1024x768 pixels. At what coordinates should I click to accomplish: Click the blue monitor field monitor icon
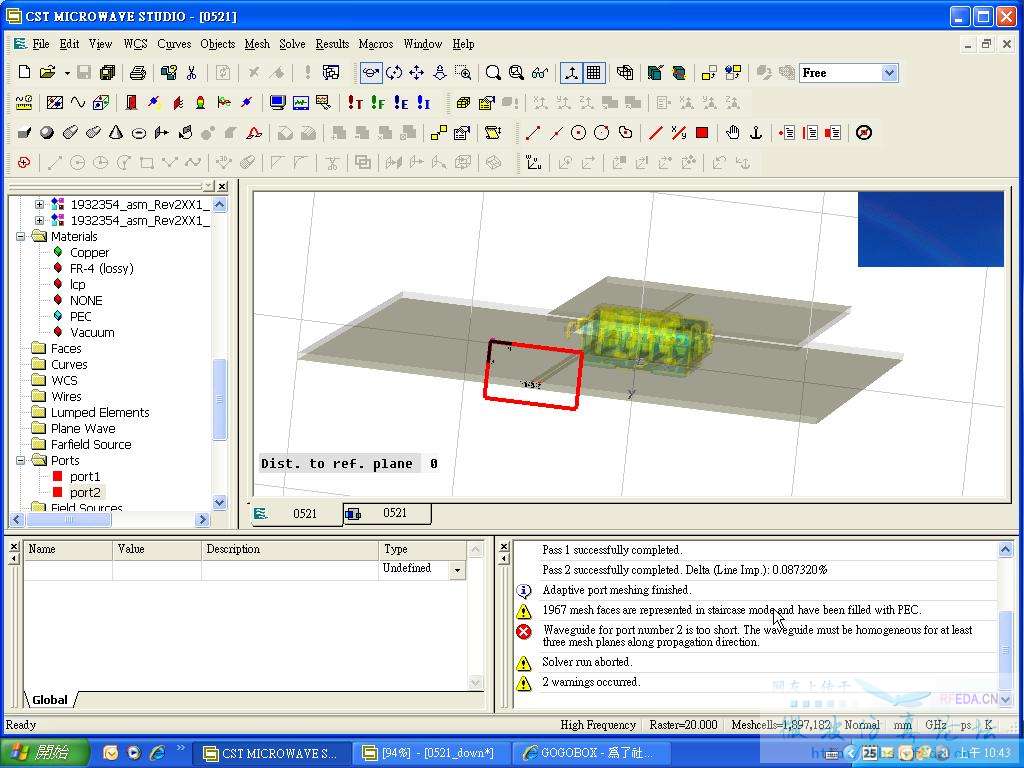277,103
